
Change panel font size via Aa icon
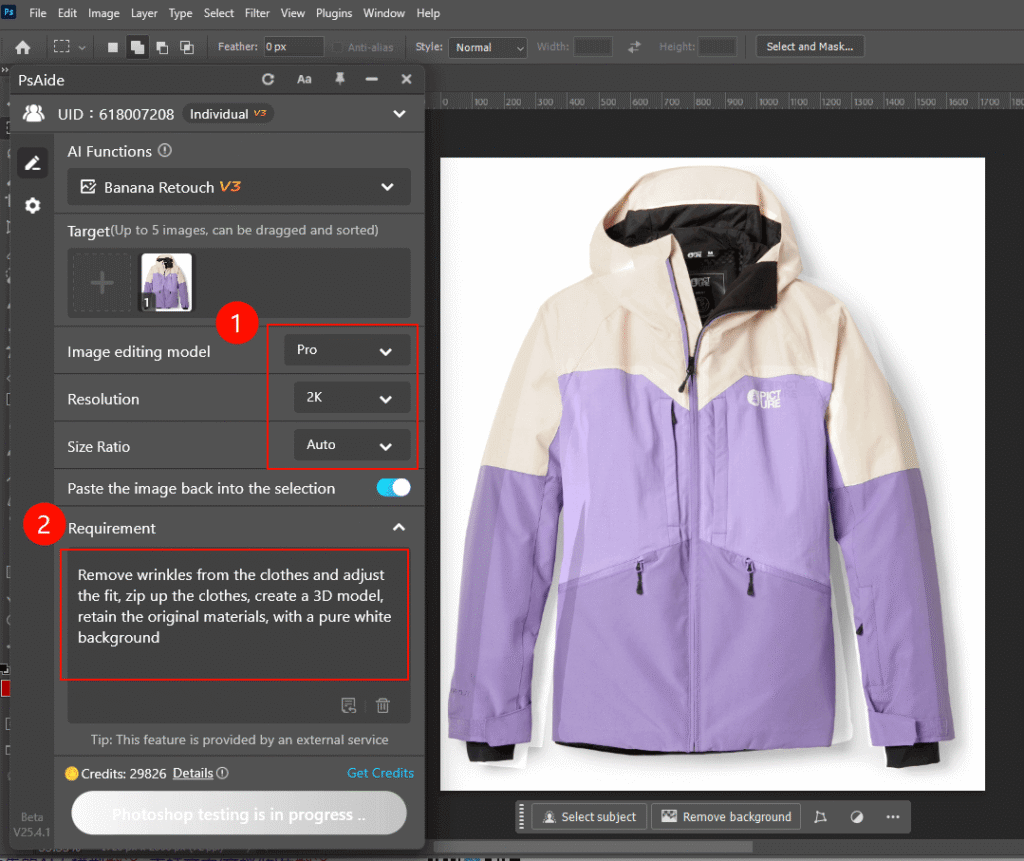(304, 79)
